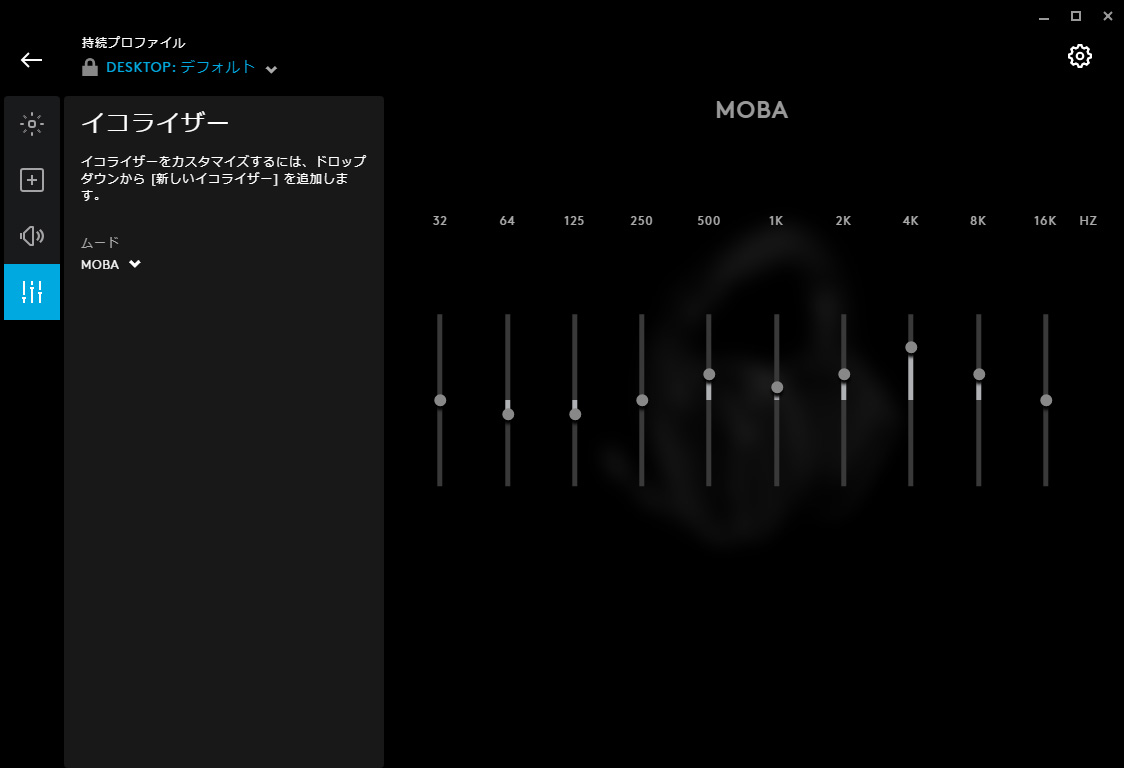Click the 1K slider handle
Screen dimensions: 1124x768
click(777, 387)
